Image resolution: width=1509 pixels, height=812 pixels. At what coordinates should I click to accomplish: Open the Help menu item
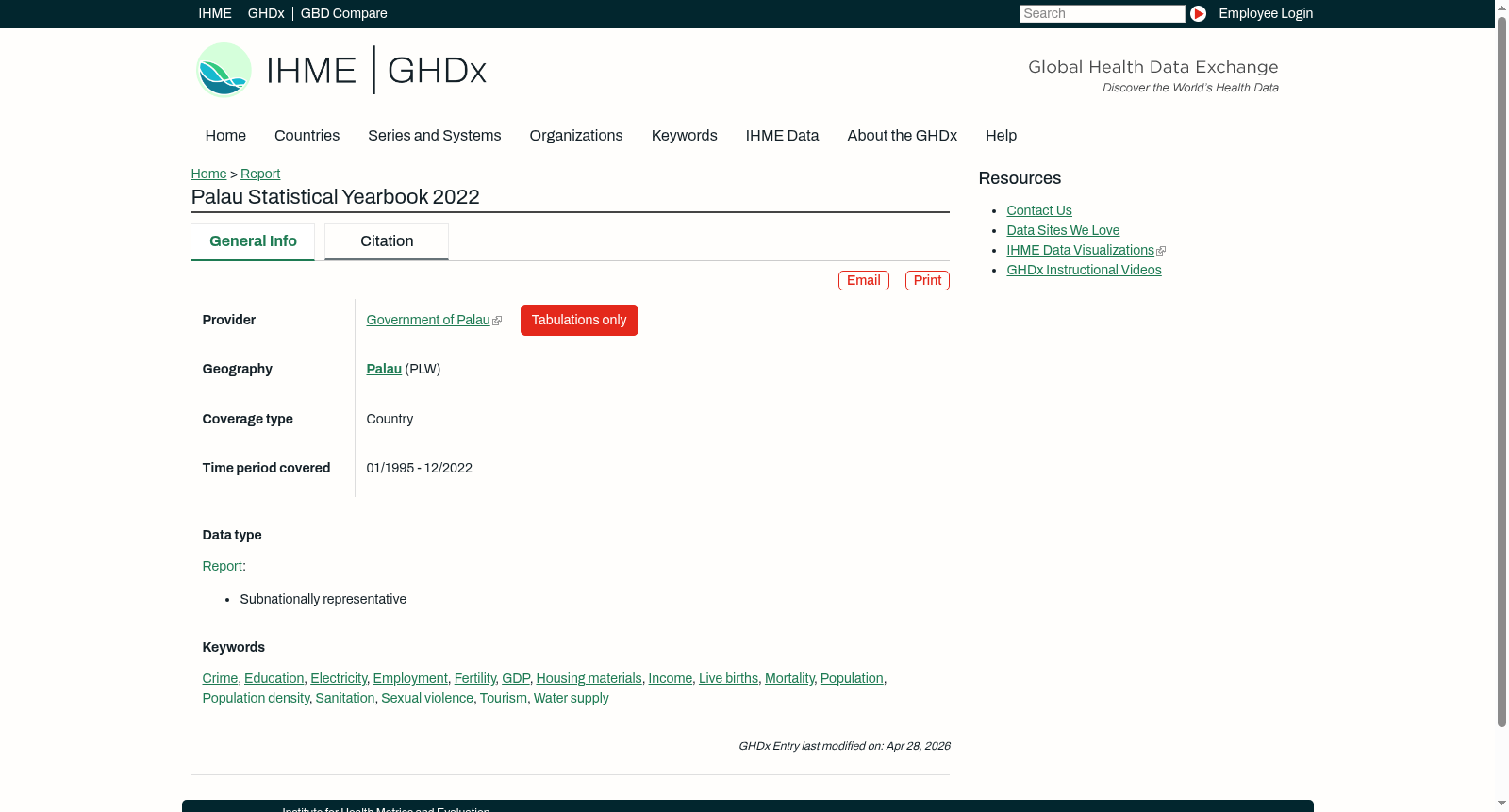click(x=1001, y=136)
